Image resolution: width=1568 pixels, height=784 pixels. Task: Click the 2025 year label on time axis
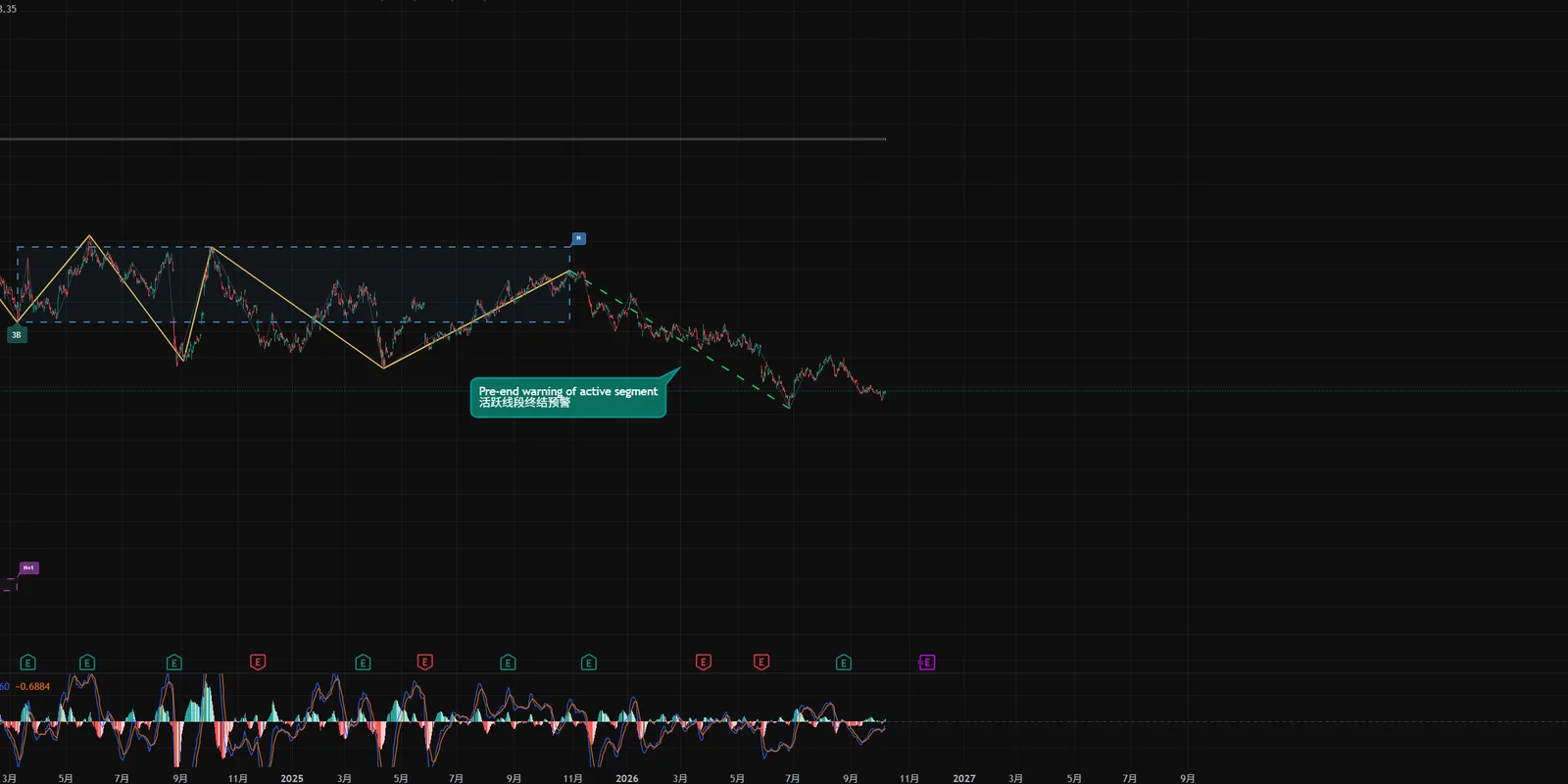point(292,778)
